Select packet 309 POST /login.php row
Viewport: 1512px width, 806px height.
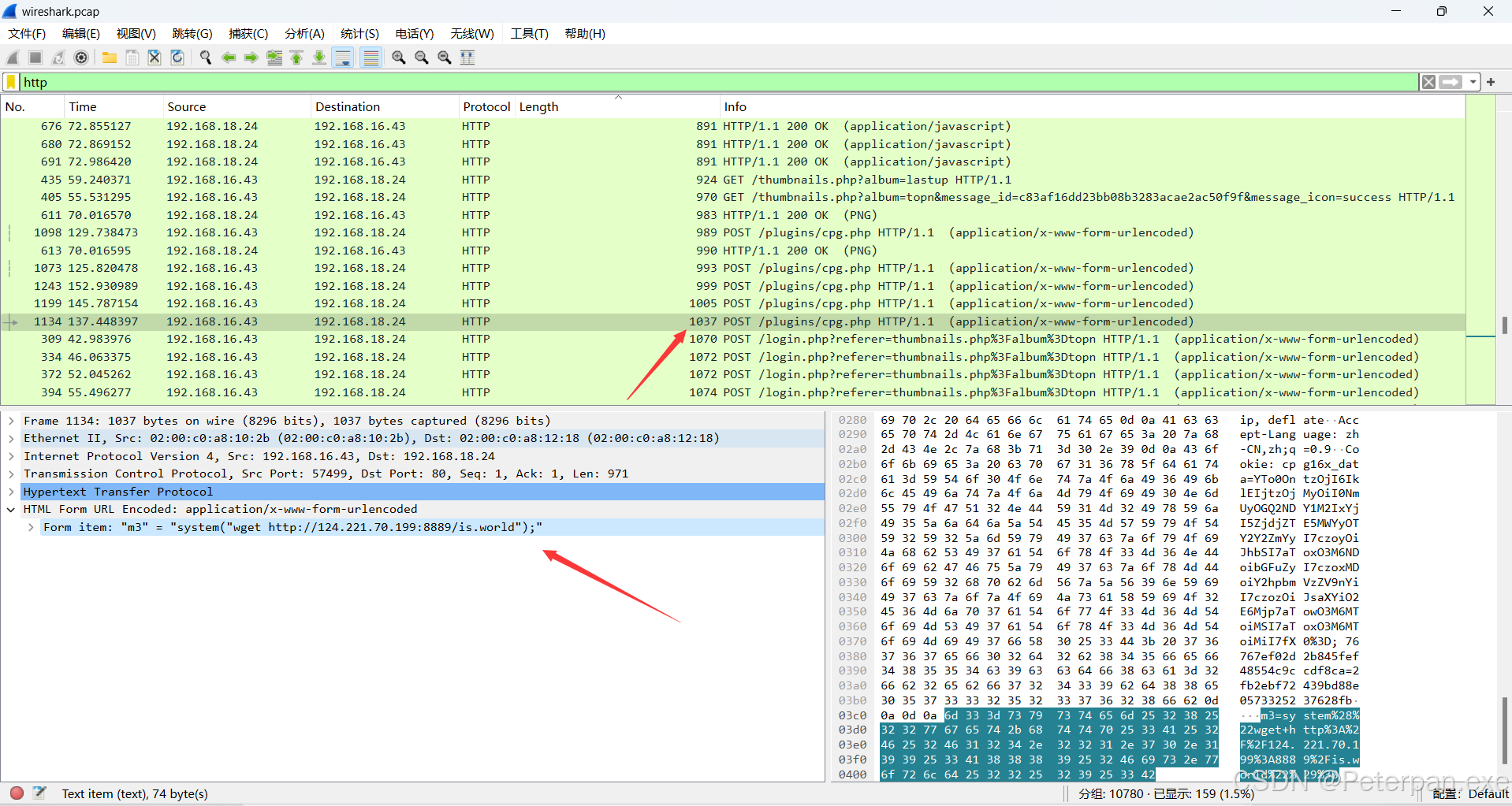[x=733, y=339]
